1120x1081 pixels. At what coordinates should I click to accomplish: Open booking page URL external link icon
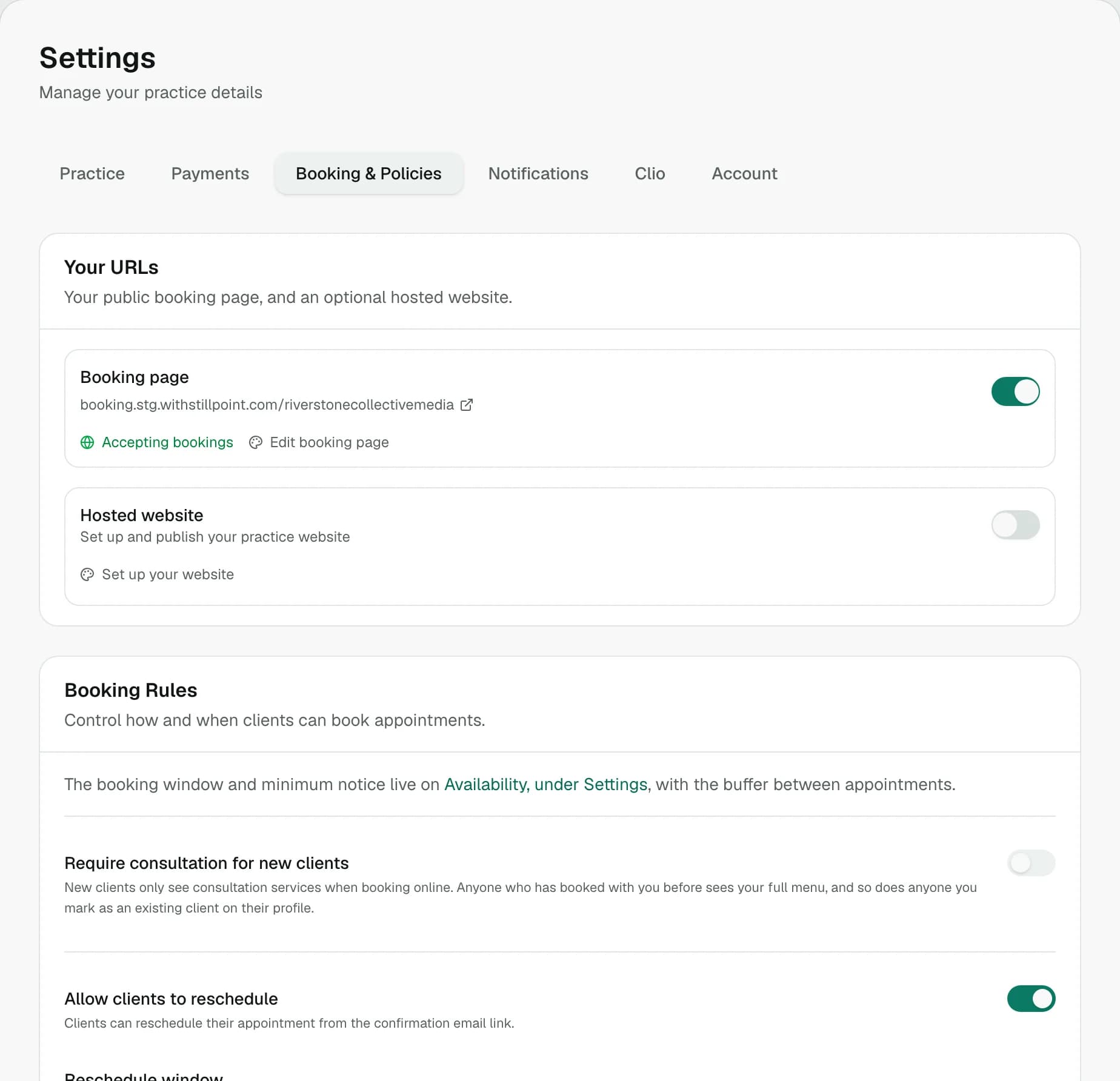point(467,405)
